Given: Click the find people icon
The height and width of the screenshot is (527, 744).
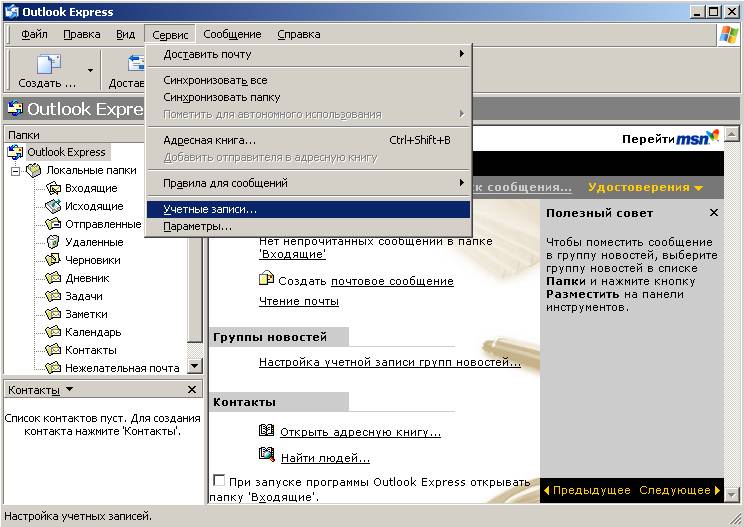Looking at the screenshot, I should pos(267,454).
